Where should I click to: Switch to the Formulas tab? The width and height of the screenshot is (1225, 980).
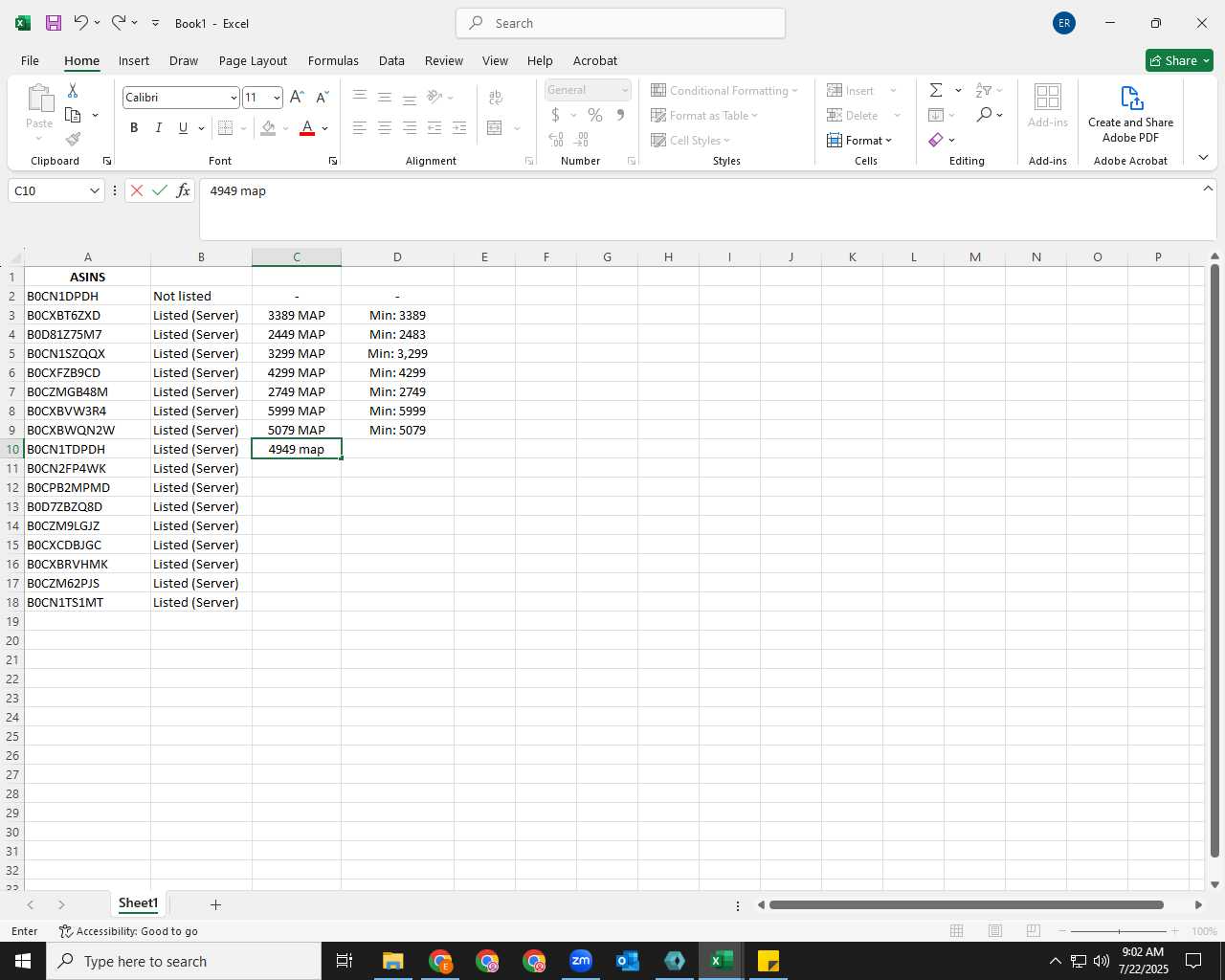[x=333, y=60]
